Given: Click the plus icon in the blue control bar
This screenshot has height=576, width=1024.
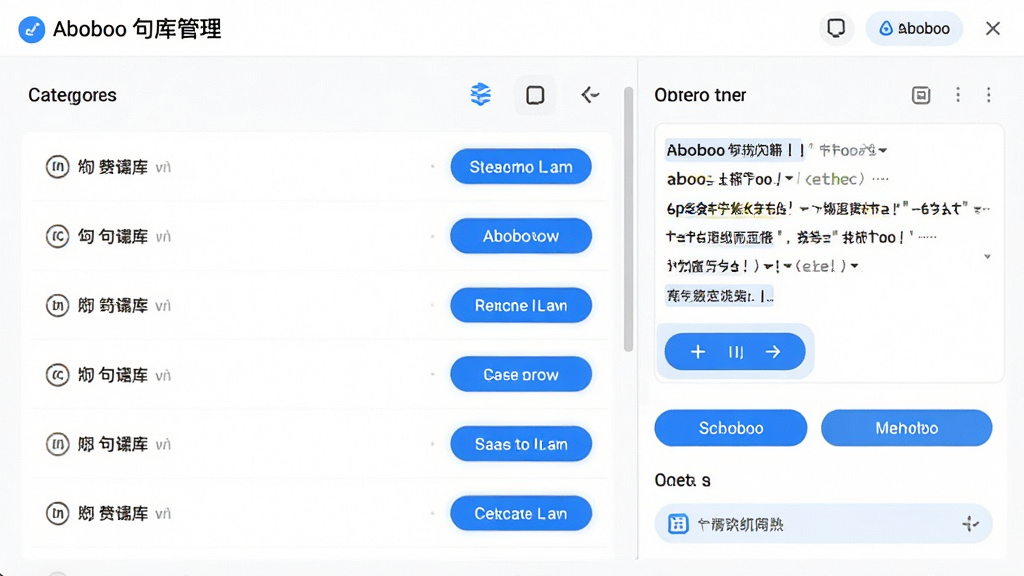Looking at the screenshot, I should click(x=697, y=352).
